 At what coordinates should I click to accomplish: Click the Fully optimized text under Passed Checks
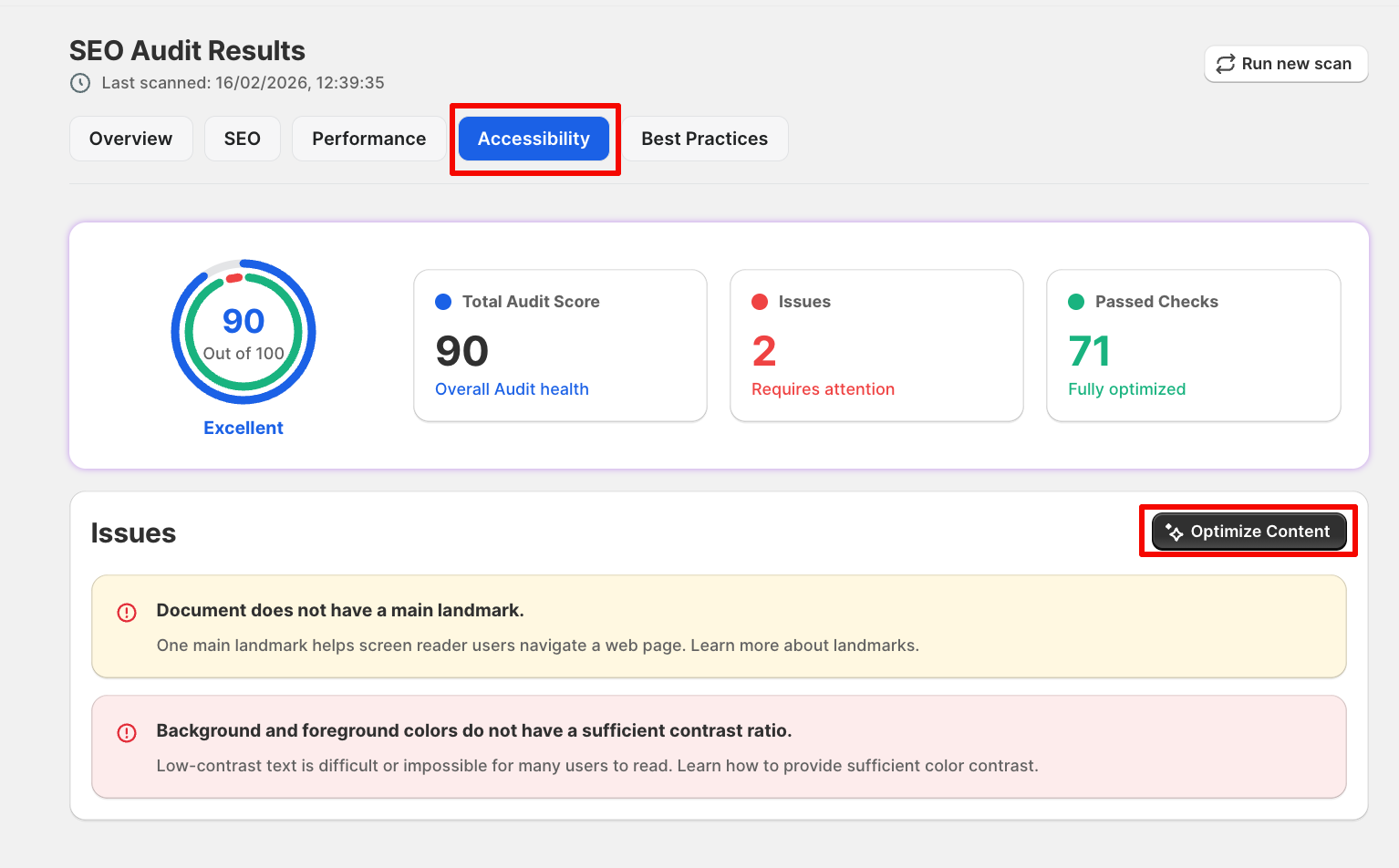coord(1126,389)
